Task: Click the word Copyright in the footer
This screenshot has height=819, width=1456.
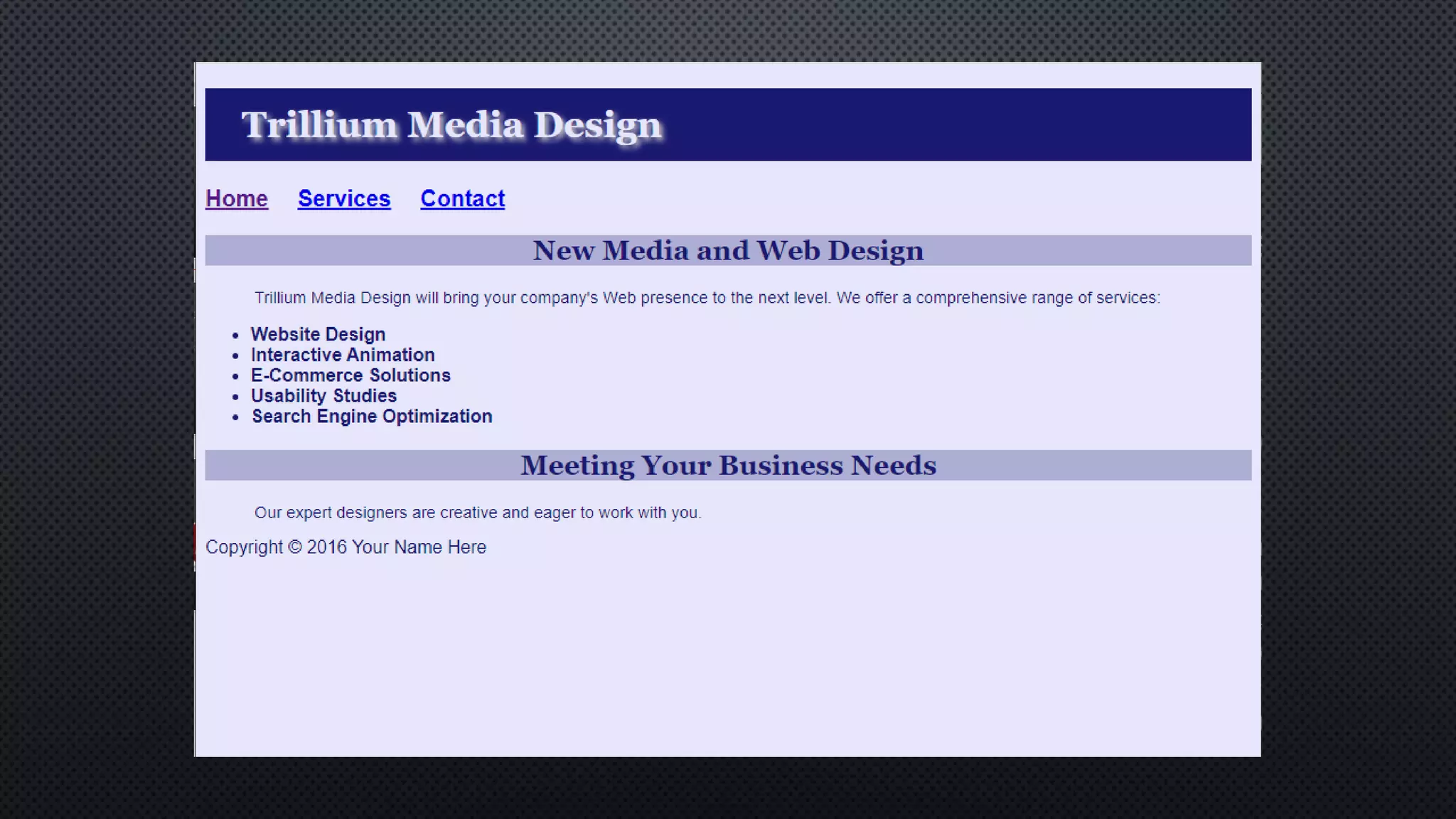Action: tap(244, 547)
